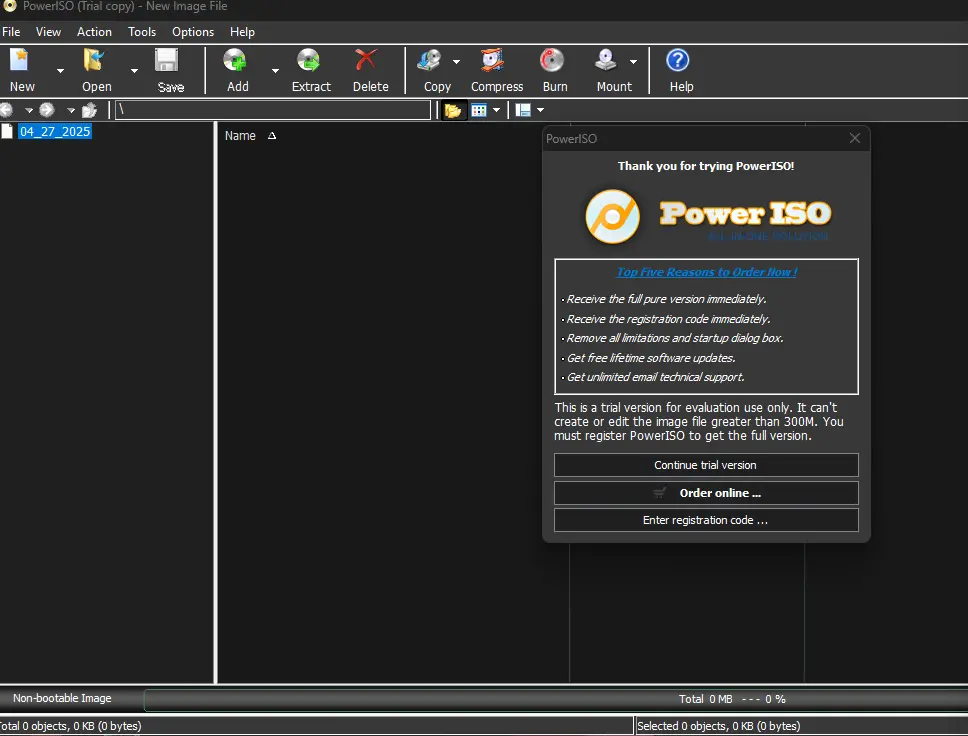Screen dimensions: 968x736
Task: Click Top Five Reasons to Order Now link
Action: (x=707, y=272)
